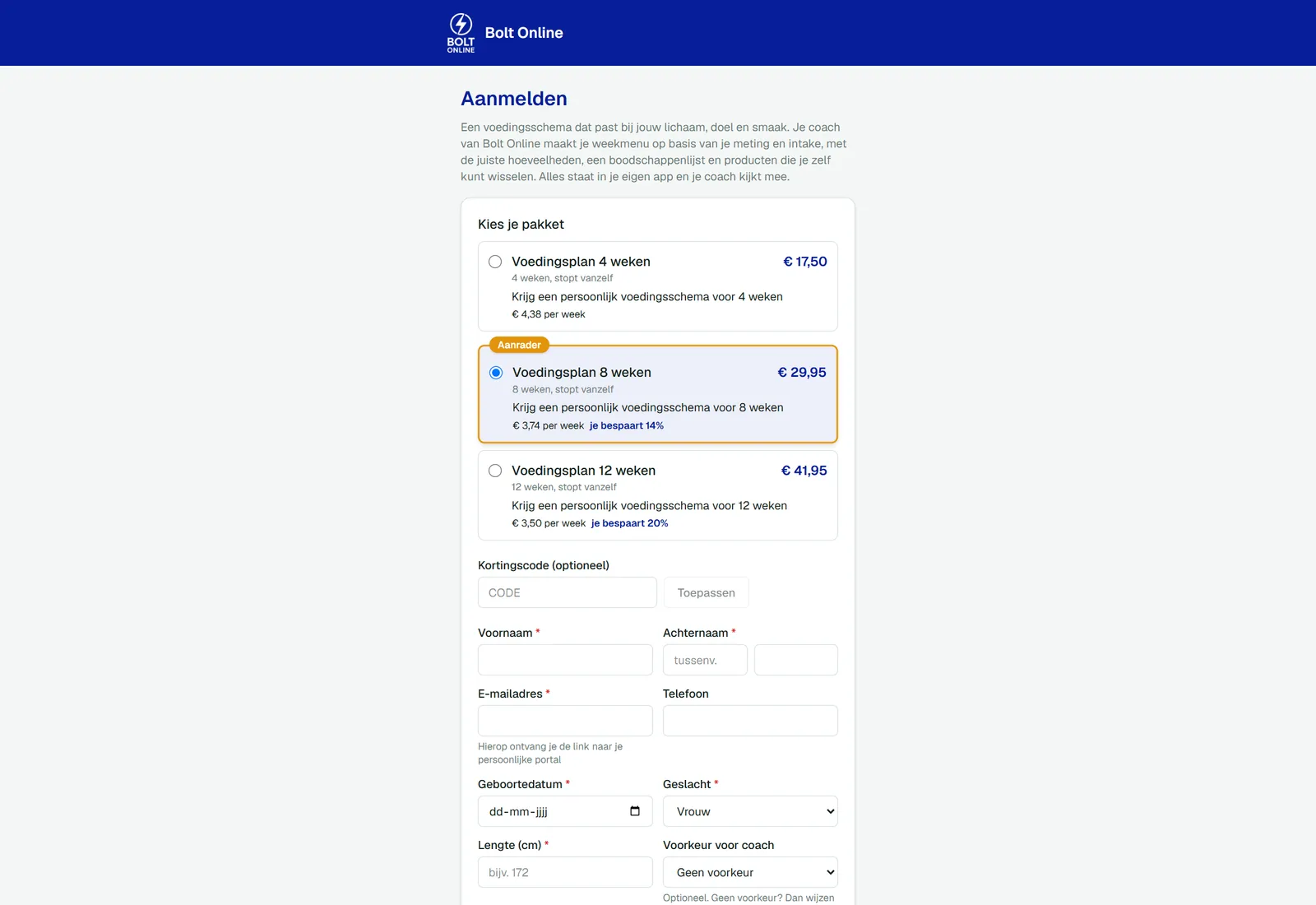Click the Bolt Online lightning logo
This screenshot has height=905, width=1316.
(461, 33)
